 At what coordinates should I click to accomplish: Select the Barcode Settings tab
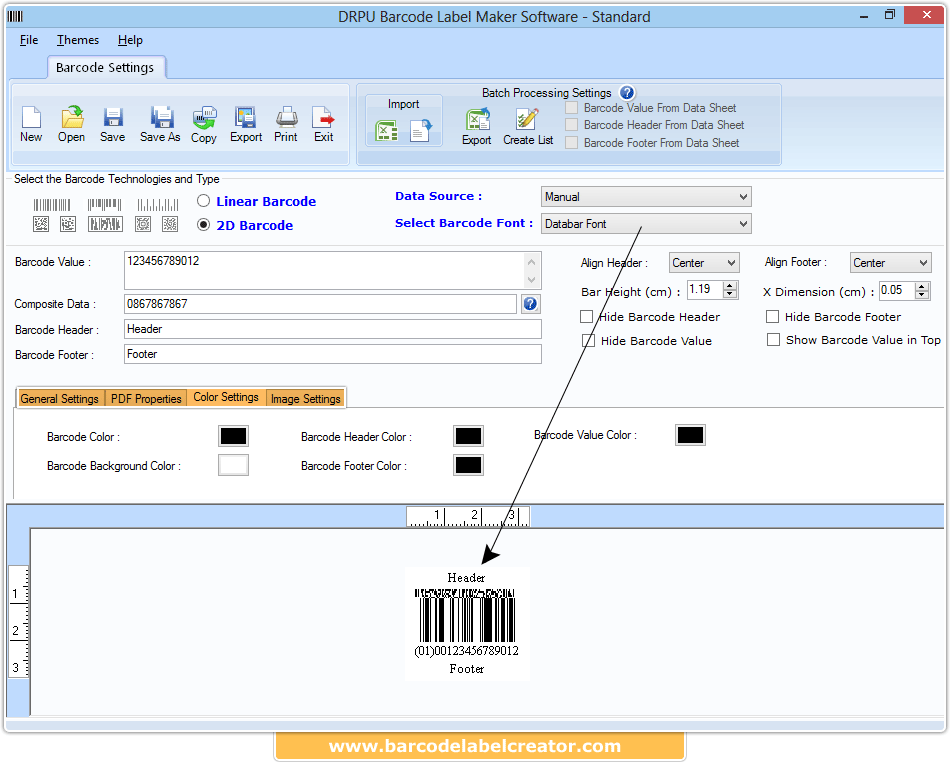pyautogui.click(x=105, y=67)
